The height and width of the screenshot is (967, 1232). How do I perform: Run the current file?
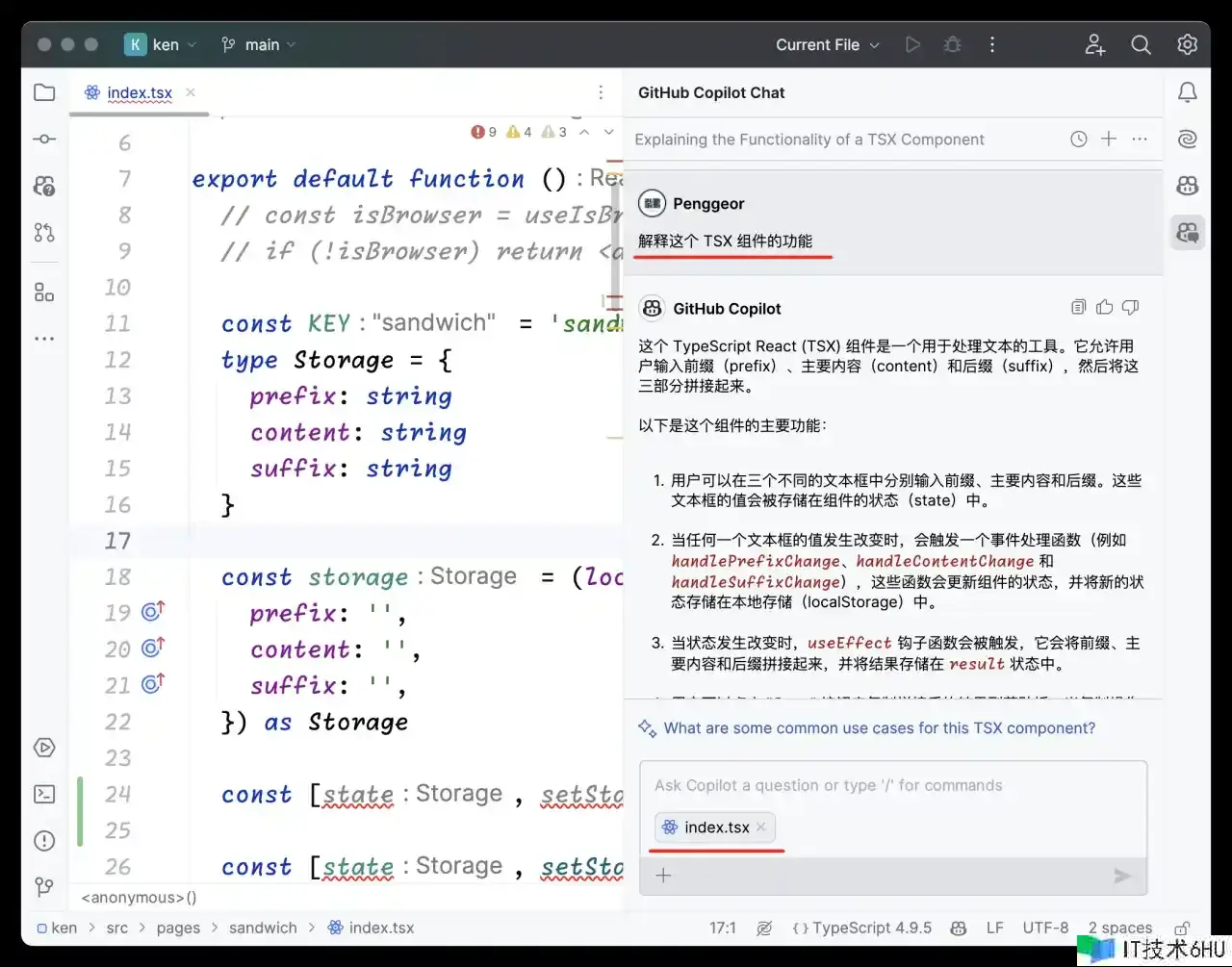click(x=912, y=44)
